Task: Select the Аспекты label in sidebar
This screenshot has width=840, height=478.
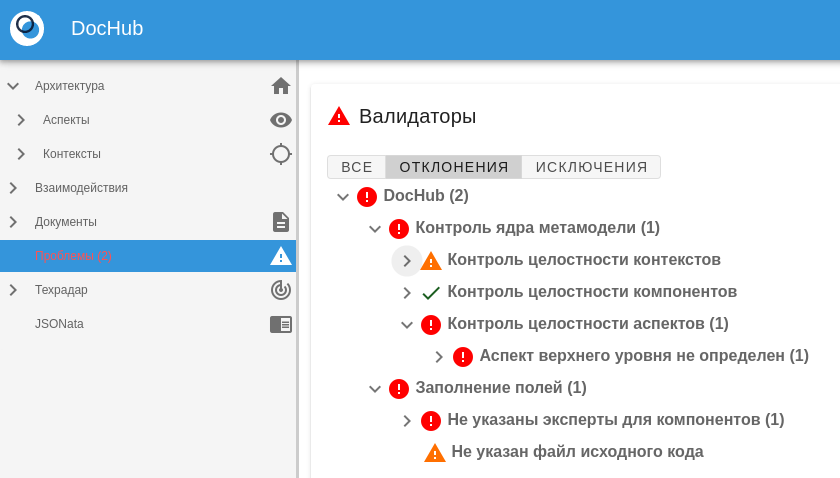Action: pos(66,120)
